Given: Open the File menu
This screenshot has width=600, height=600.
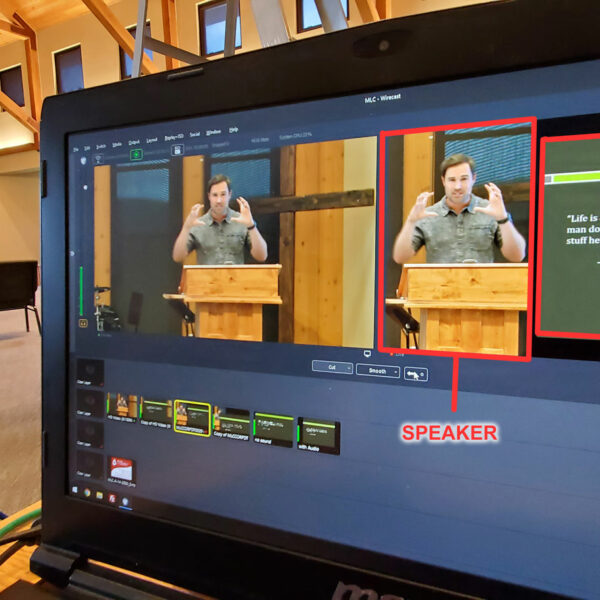Looking at the screenshot, I should [75, 143].
